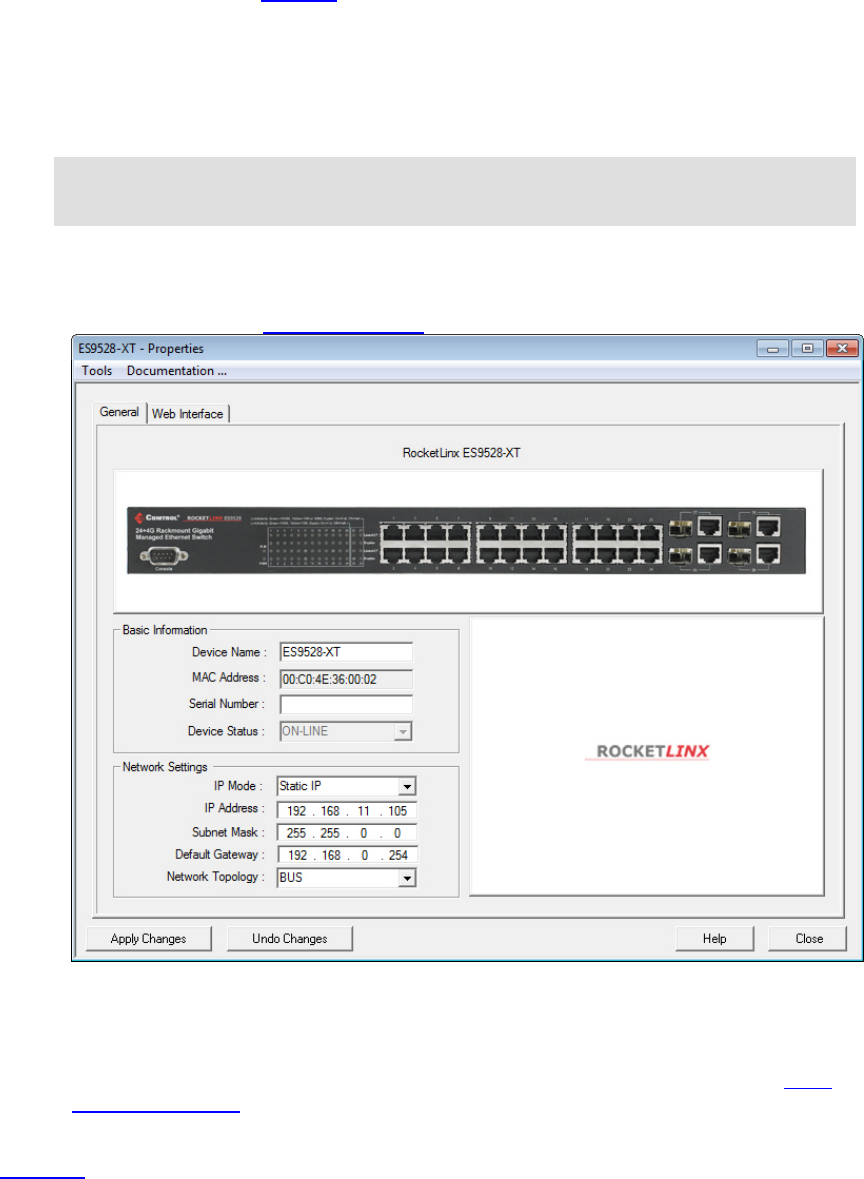Screen dimensions: 864x1179
Task: Click the Default Gateway field
Action: [x=347, y=855]
